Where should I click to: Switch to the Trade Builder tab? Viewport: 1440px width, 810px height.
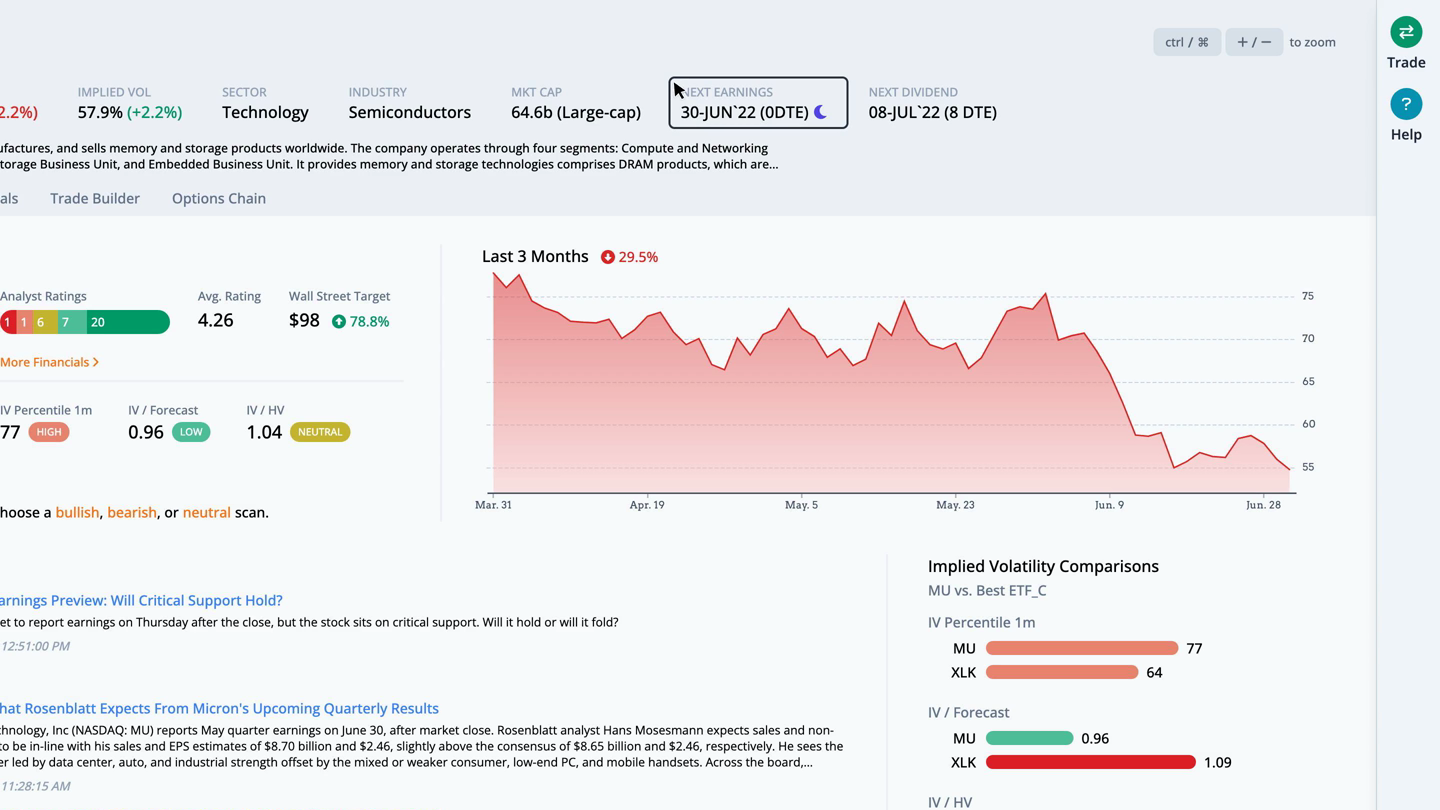pyautogui.click(x=95, y=198)
